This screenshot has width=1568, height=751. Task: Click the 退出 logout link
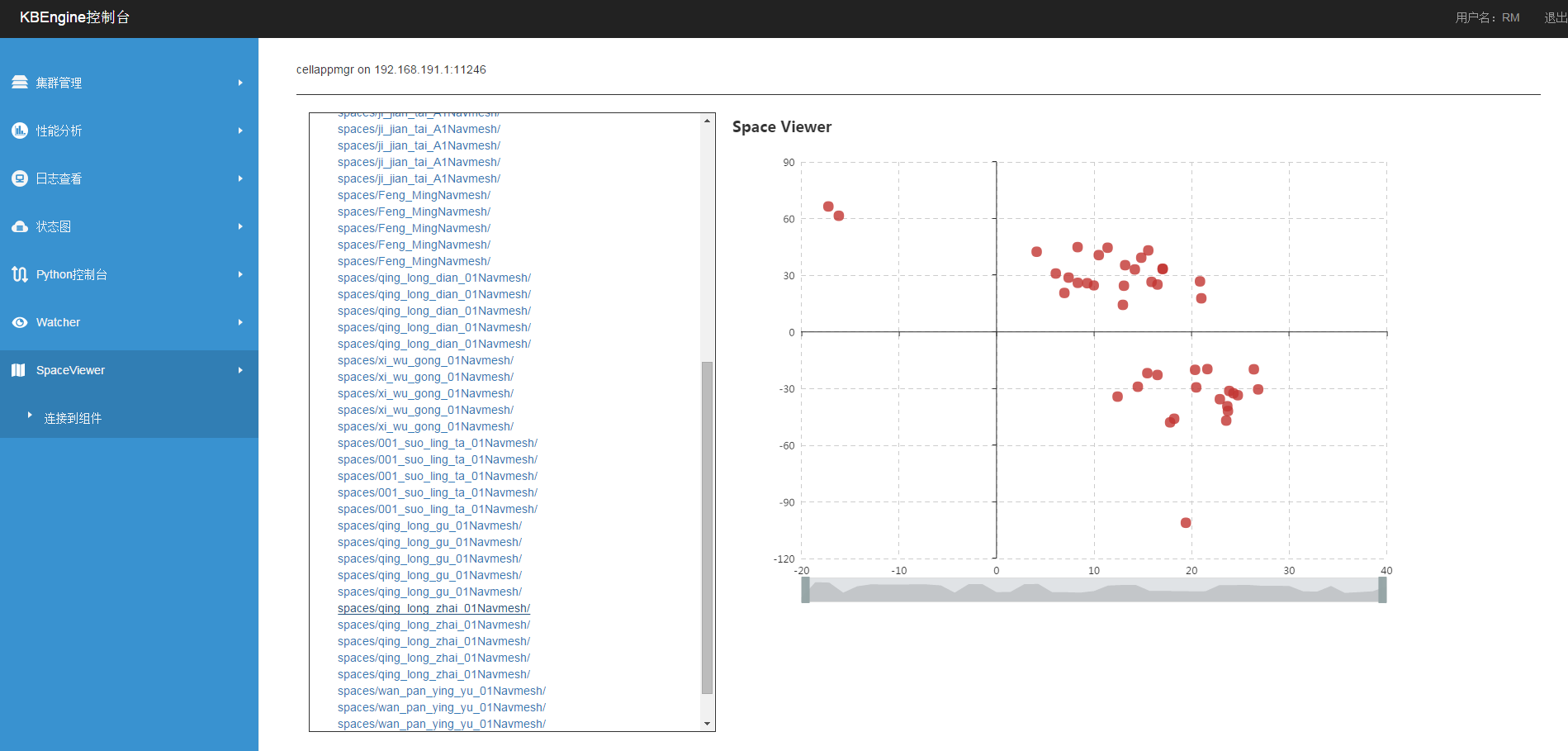coord(1556,17)
